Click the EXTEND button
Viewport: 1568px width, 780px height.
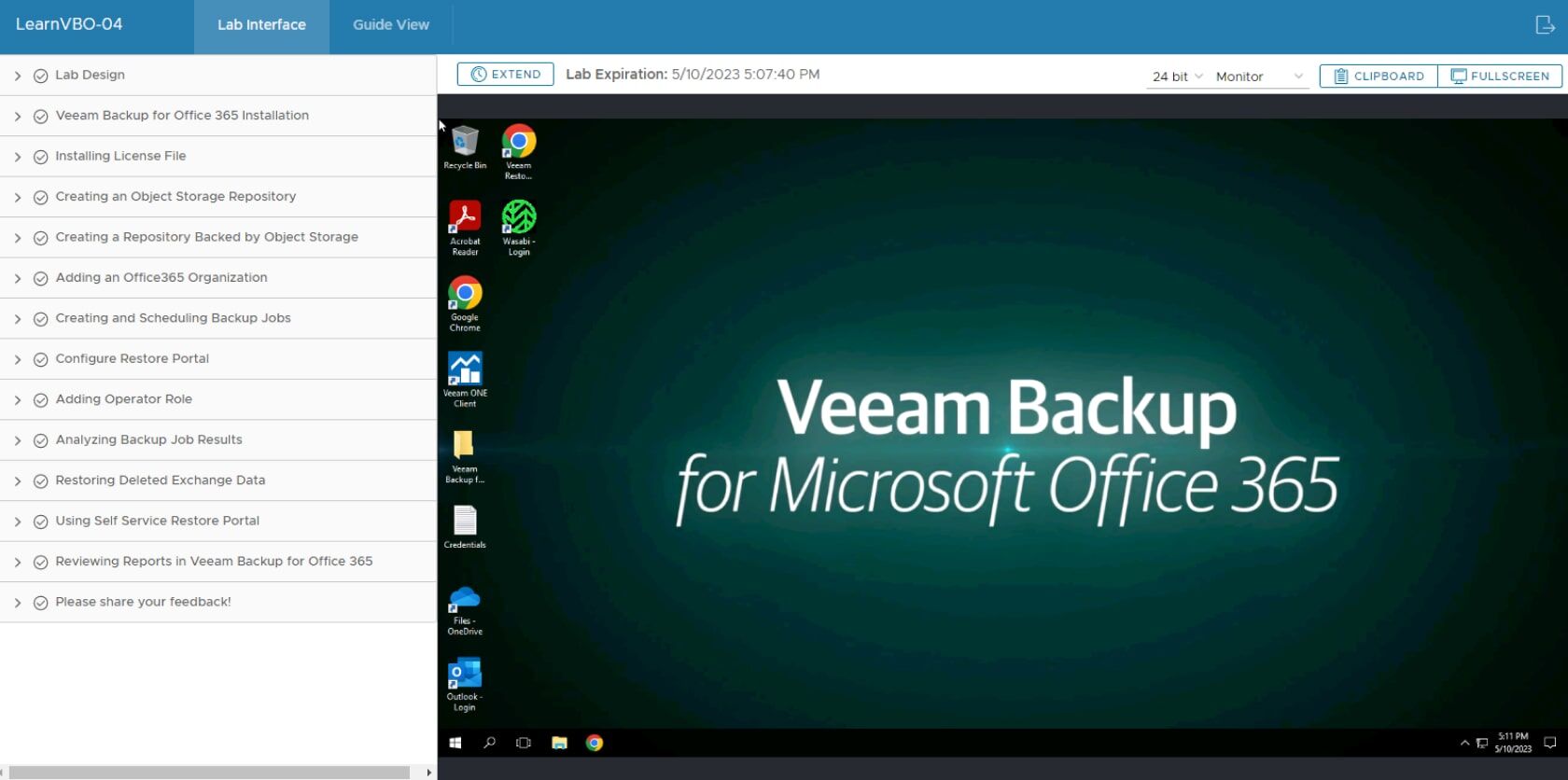pos(505,74)
